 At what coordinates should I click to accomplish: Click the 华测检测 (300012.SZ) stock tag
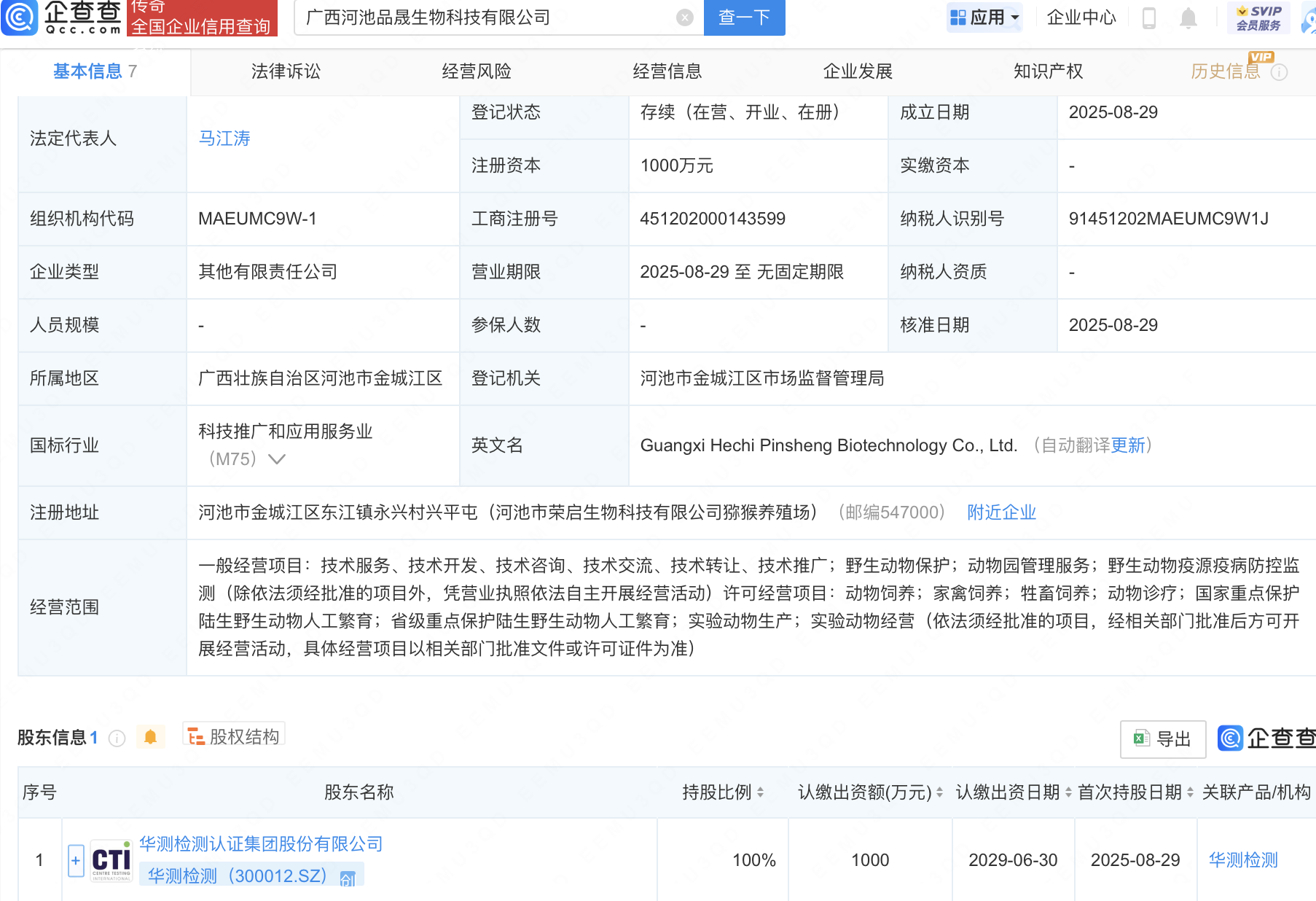(251, 875)
